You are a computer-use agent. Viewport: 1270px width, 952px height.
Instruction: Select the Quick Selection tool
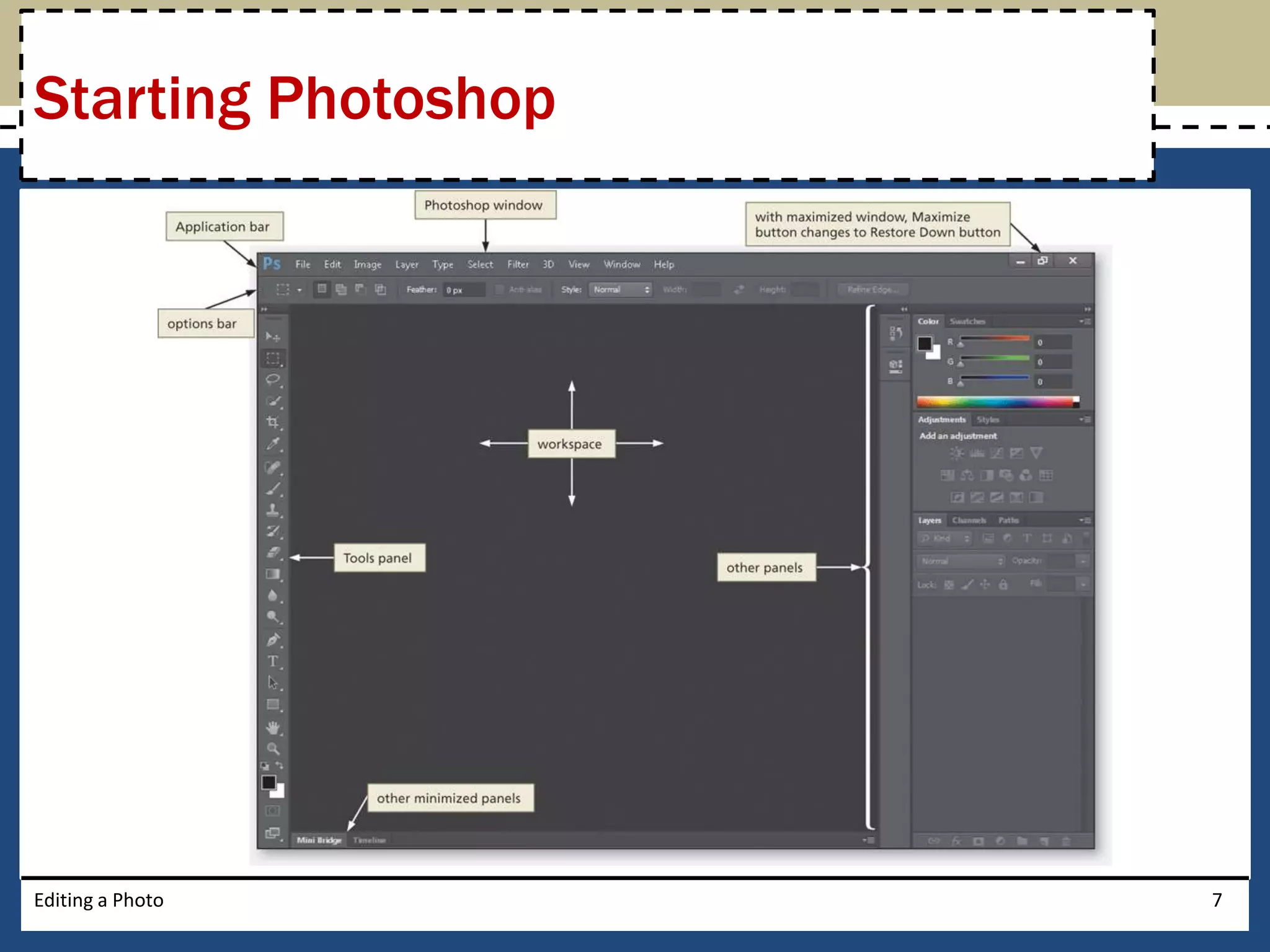273,401
